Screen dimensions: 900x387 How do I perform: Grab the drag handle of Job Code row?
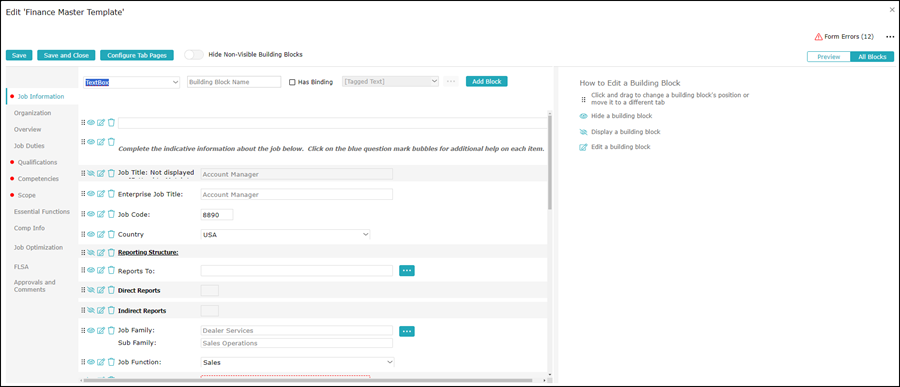click(83, 214)
